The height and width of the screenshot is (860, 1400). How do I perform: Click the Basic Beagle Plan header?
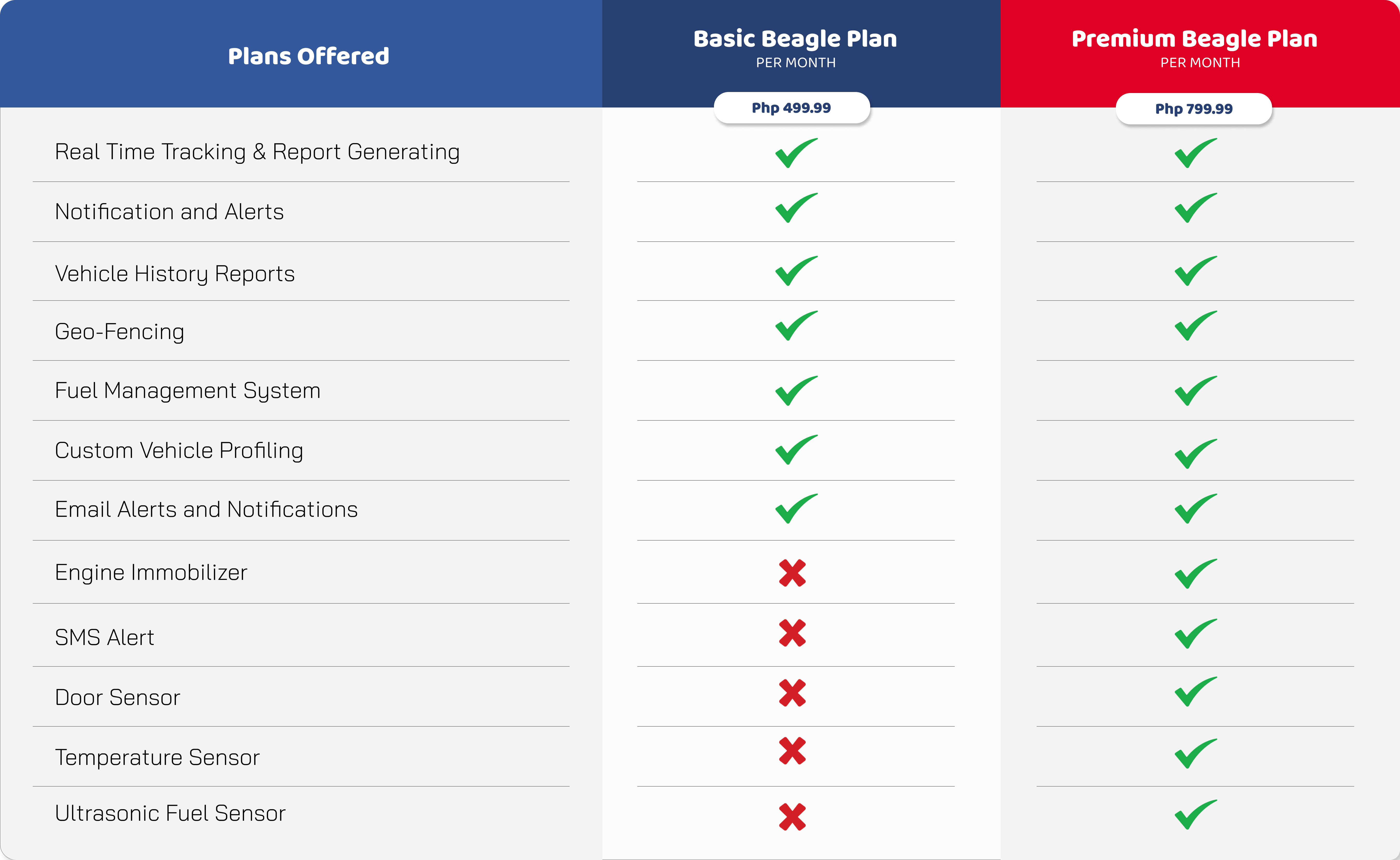point(795,39)
